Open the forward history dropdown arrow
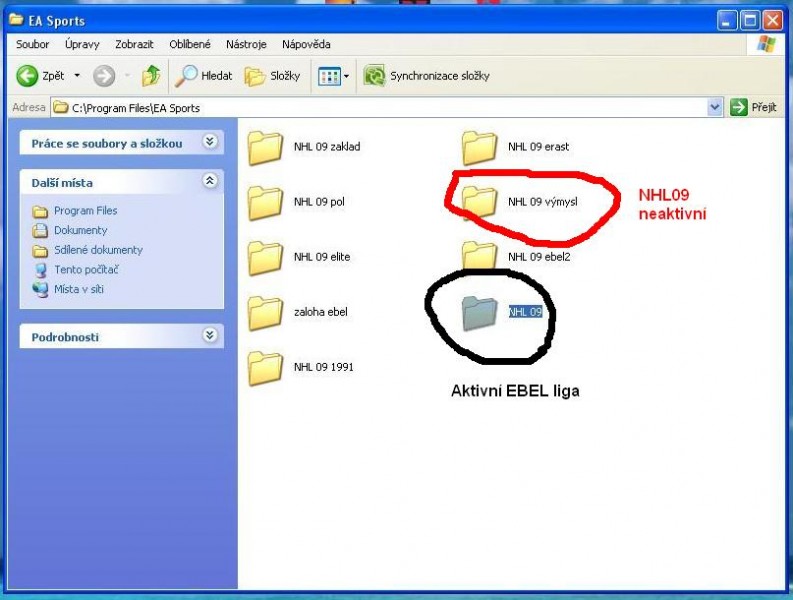793x600 pixels. [127, 76]
